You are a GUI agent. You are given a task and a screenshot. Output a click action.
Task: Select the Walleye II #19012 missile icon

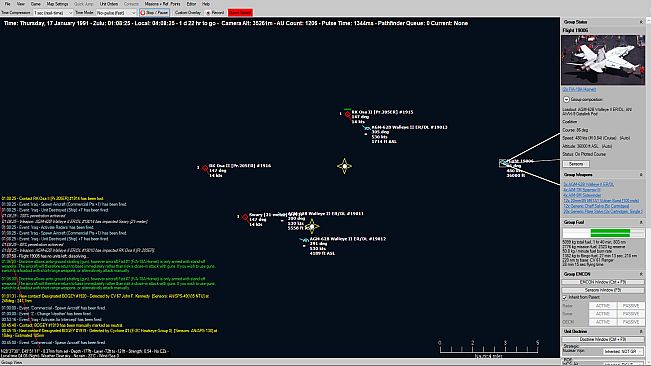(x=305, y=240)
